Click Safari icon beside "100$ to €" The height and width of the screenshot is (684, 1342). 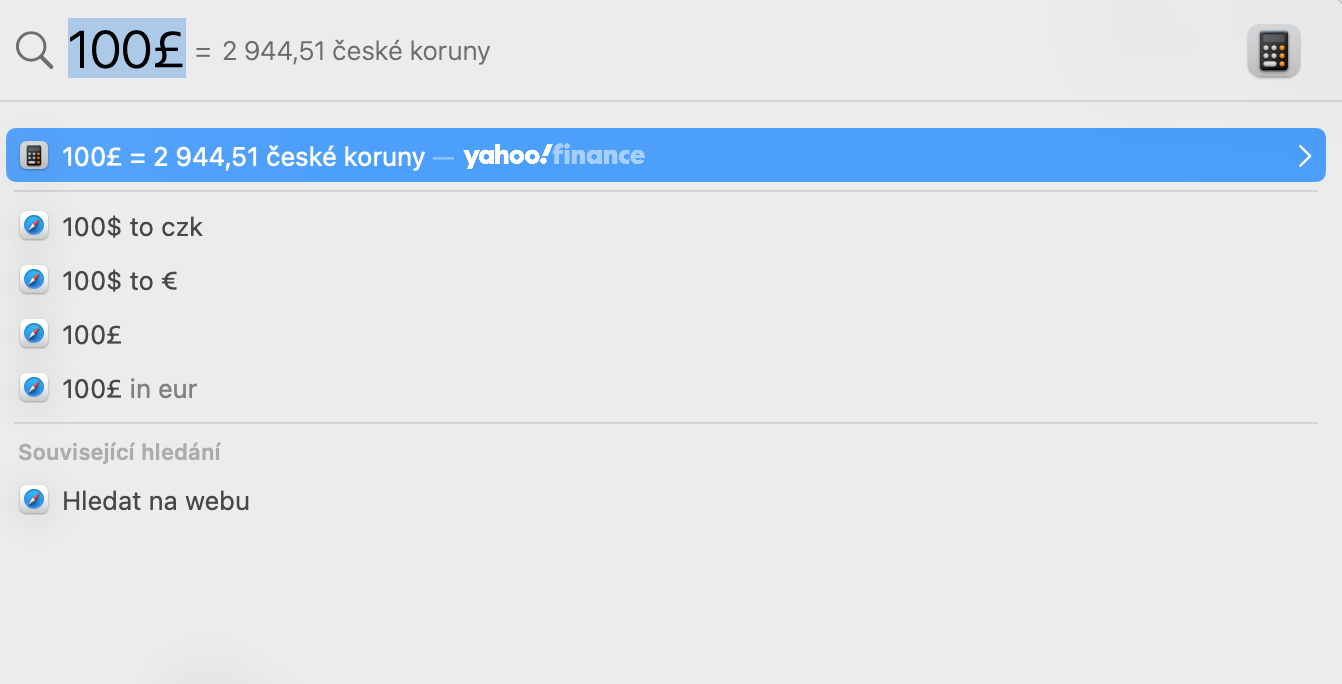34,281
